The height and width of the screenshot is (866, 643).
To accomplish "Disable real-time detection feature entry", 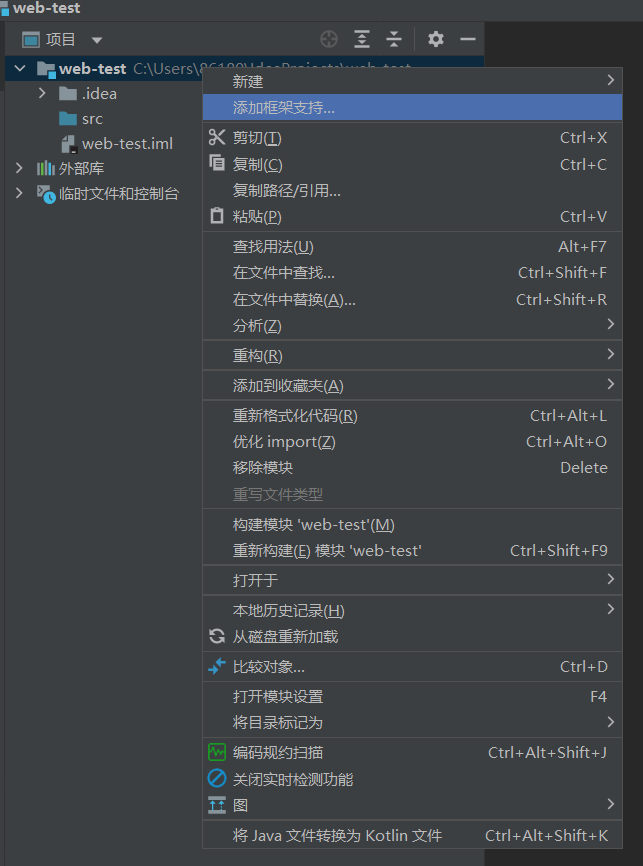I will [x=292, y=779].
